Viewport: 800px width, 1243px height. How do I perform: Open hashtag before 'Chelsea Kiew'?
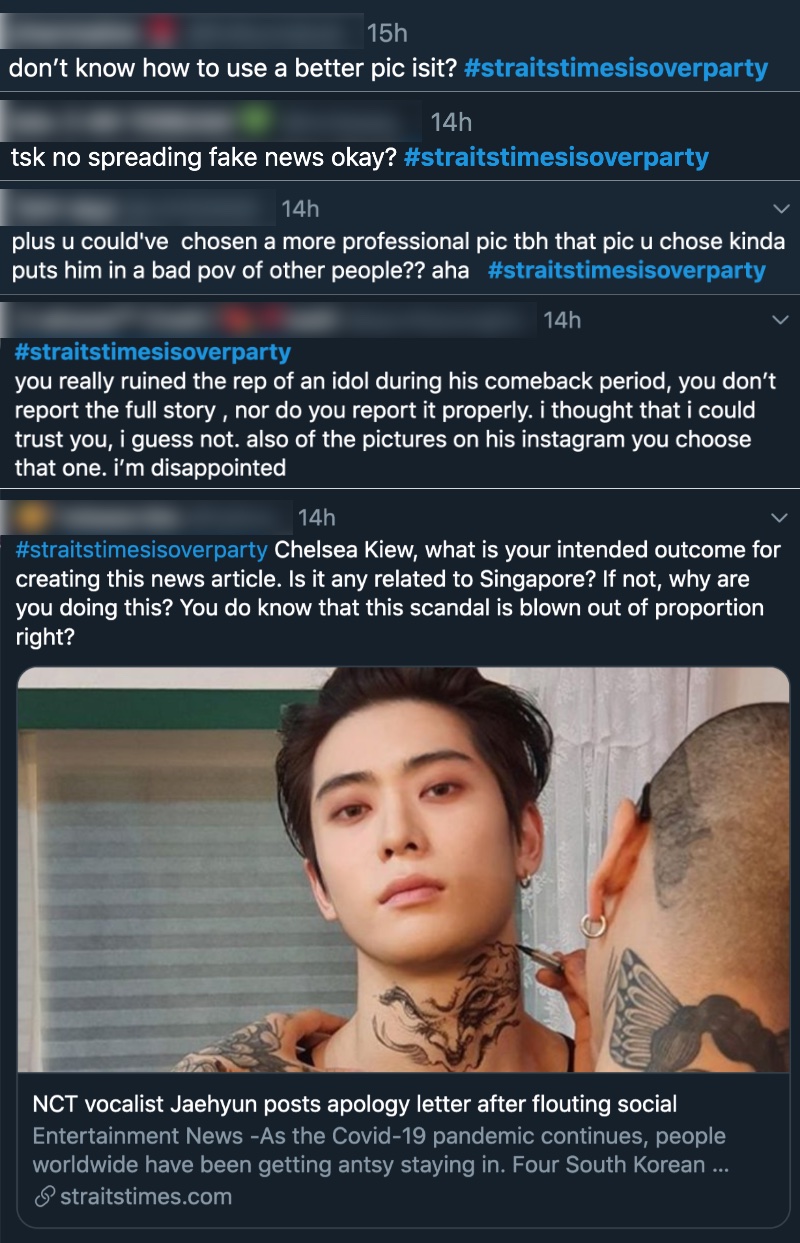(x=141, y=550)
